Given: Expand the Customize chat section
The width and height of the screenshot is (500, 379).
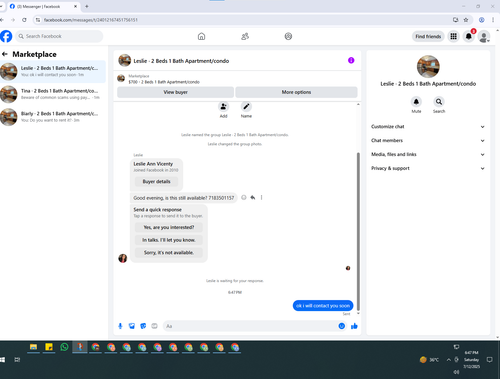Looking at the screenshot, I should click(428, 127).
